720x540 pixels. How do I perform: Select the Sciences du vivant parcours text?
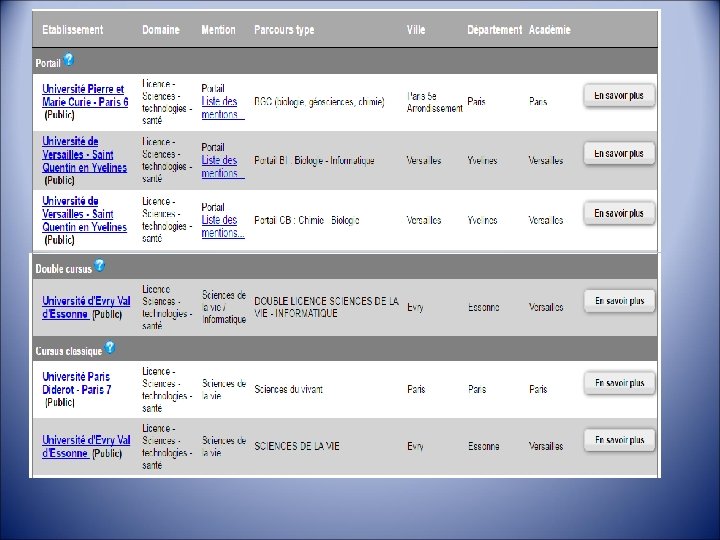click(x=288, y=389)
